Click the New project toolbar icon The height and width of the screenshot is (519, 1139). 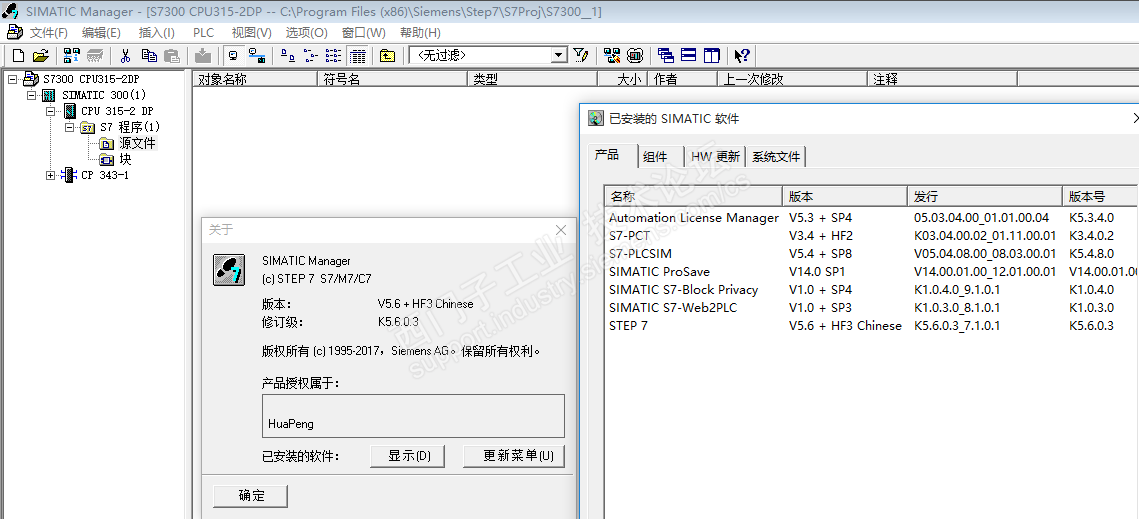19,55
